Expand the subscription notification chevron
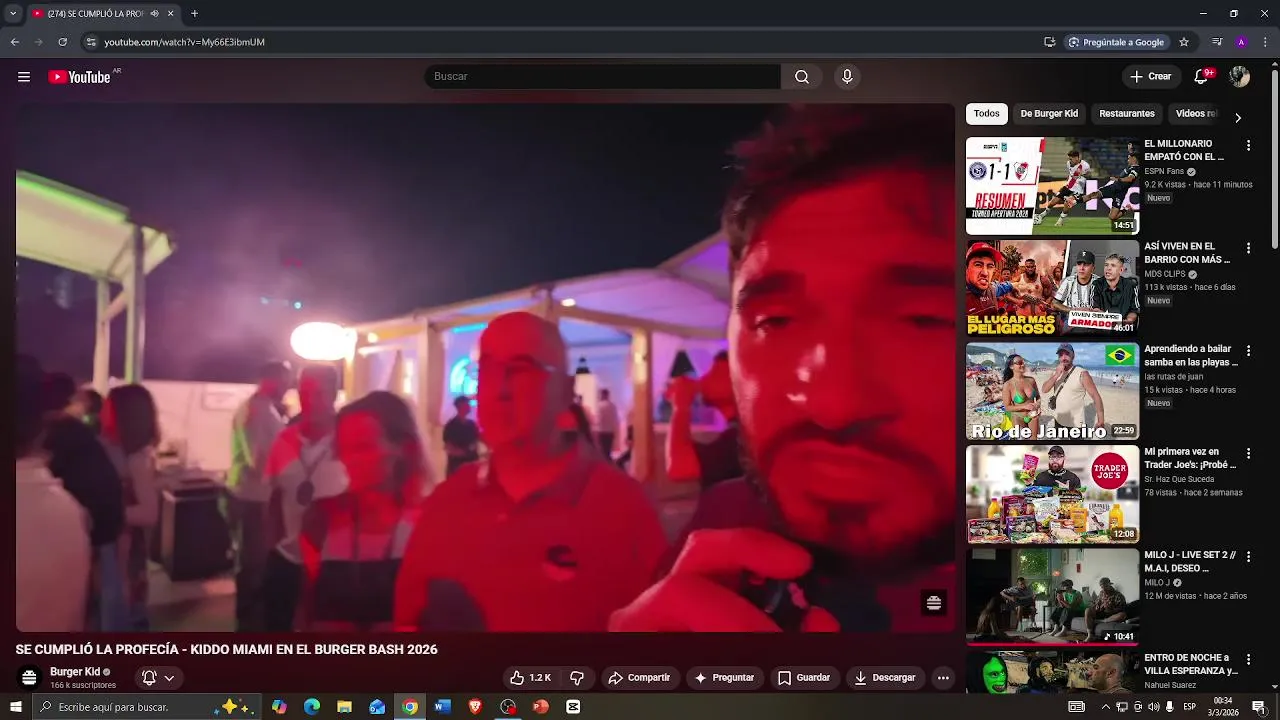The image size is (1280, 720). coord(169,678)
